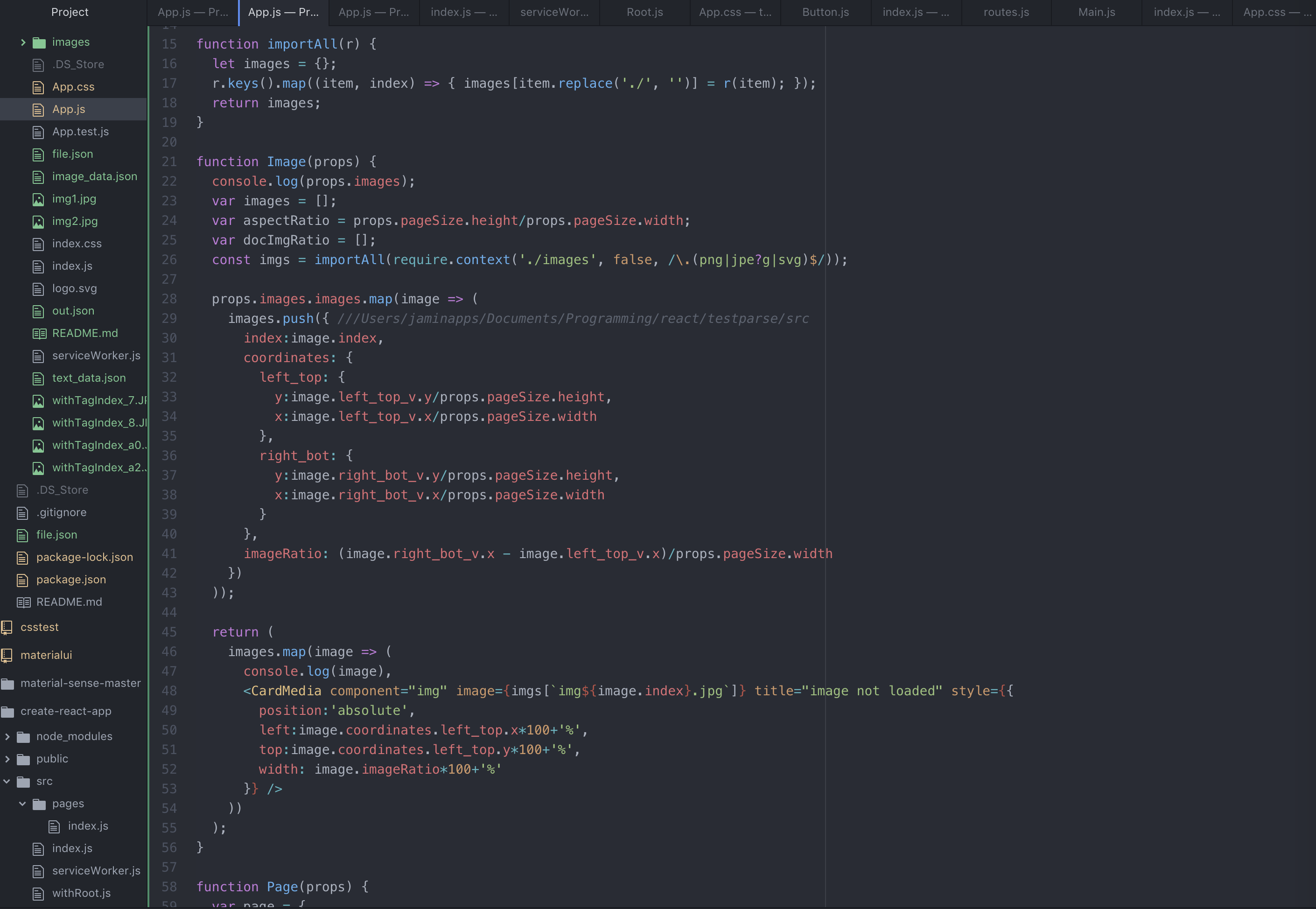Image resolution: width=1316 pixels, height=909 pixels.
Task: Click line number 45 in the gutter
Action: click(x=169, y=632)
